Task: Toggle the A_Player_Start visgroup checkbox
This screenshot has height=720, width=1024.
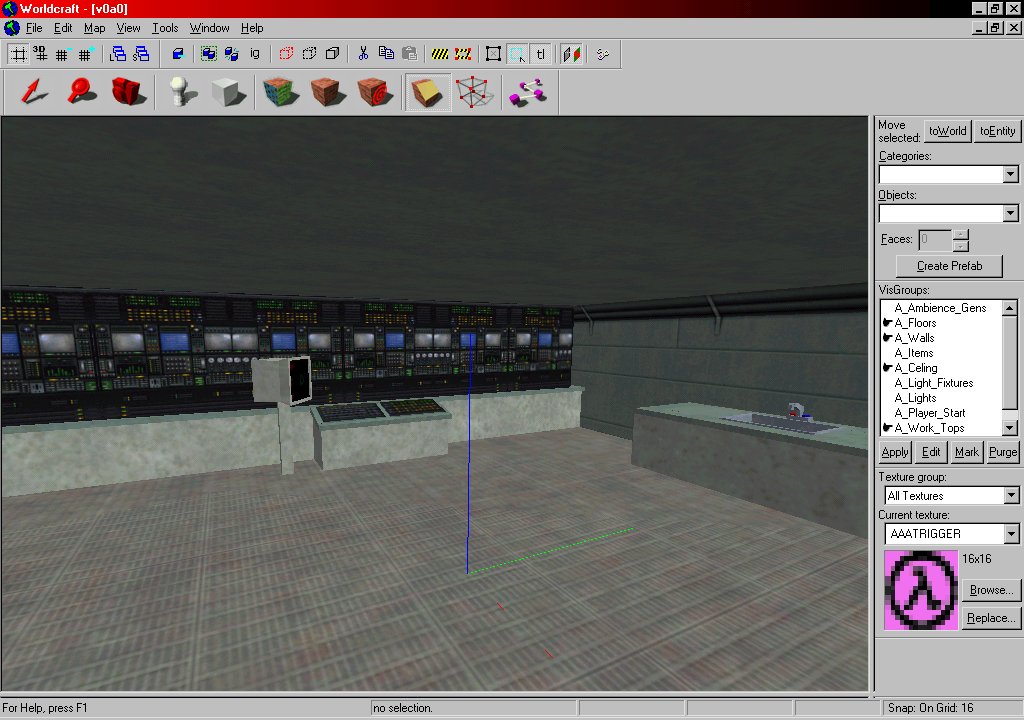Action: coord(888,413)
